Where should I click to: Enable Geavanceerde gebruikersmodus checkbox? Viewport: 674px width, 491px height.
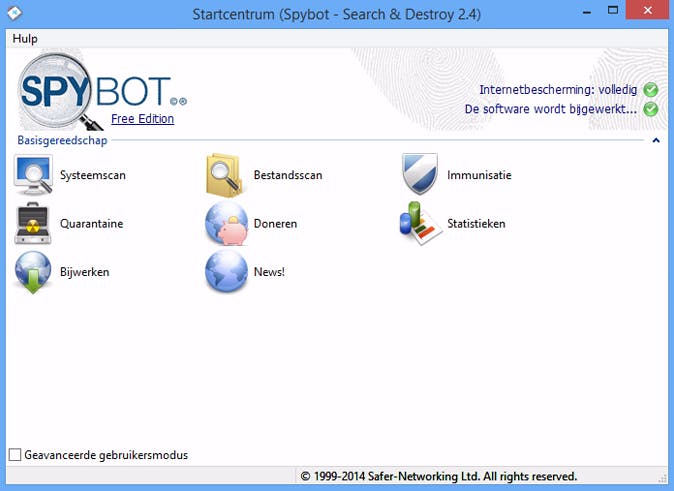tap(15, 454)
